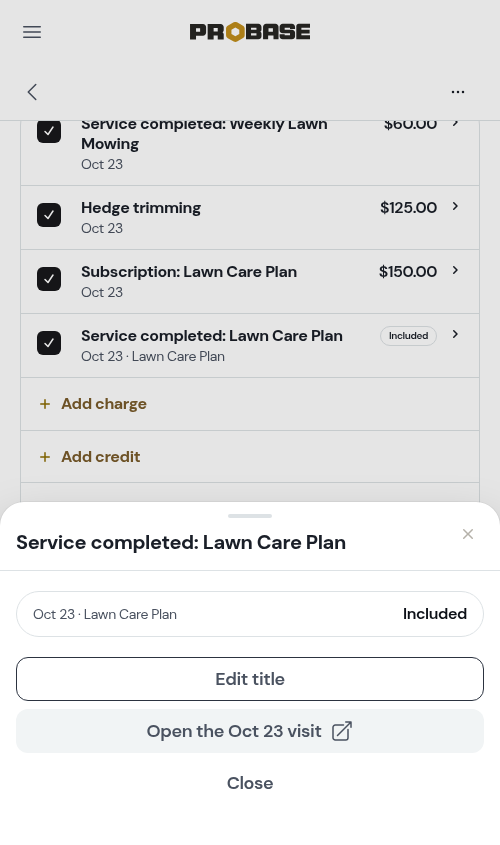Open the chevron beside the Included badge
The height and width of the screenshot is (845, 500).
tap(455, 335)
